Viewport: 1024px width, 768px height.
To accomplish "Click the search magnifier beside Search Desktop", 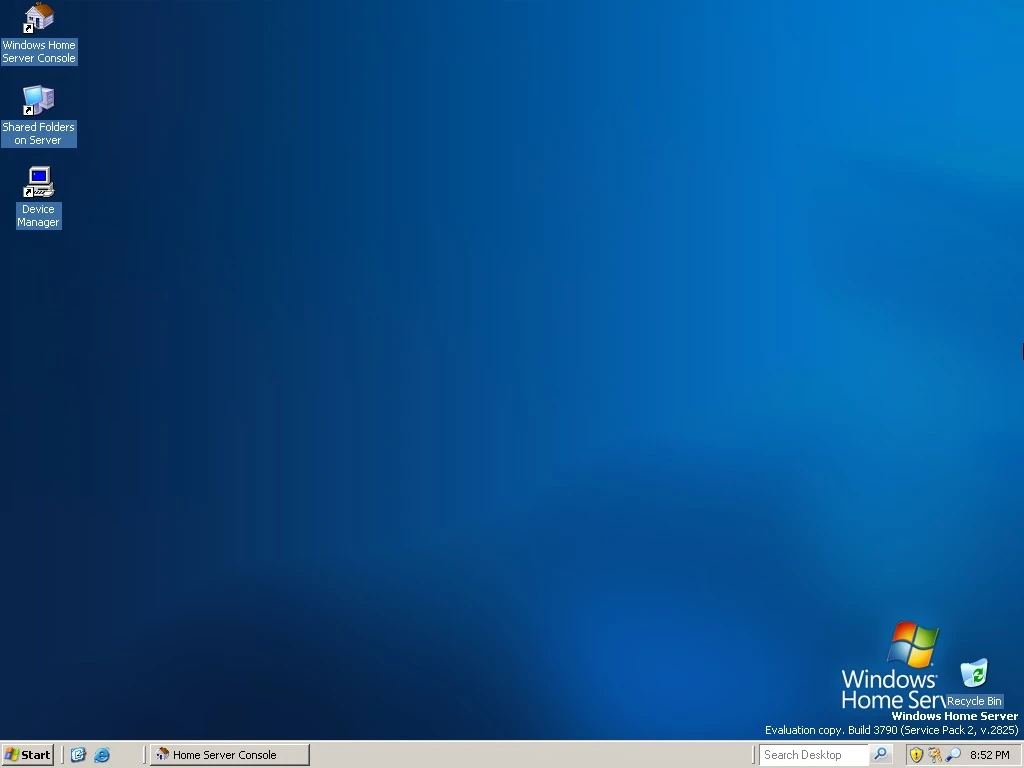I will [880, 755].
